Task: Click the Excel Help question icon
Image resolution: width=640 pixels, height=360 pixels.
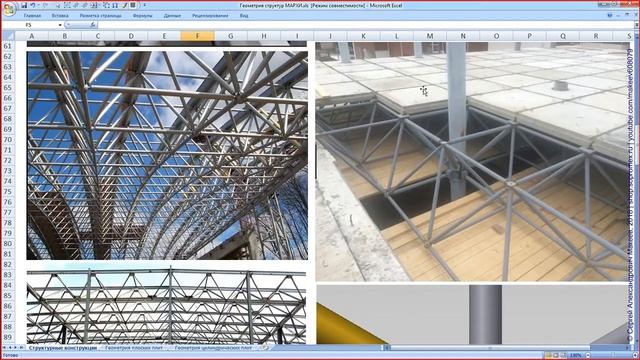Action: 609,16
